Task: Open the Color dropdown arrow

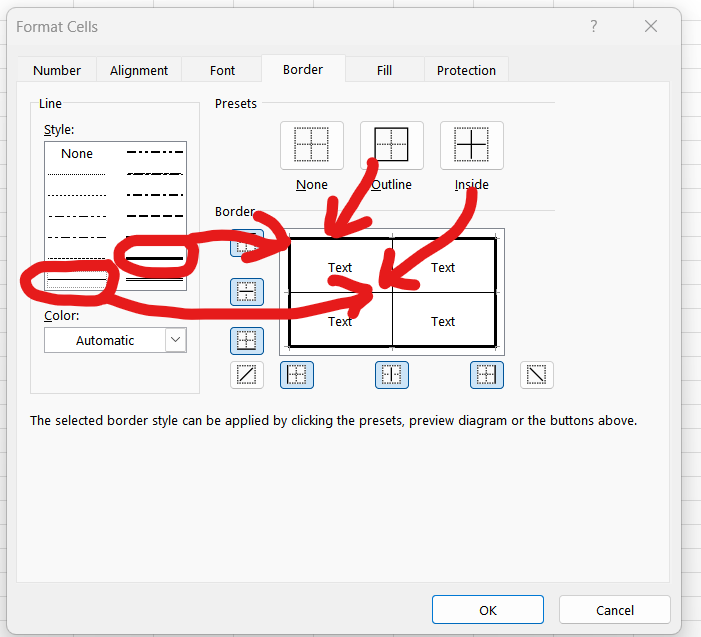Action: click(x=176, y=340)
